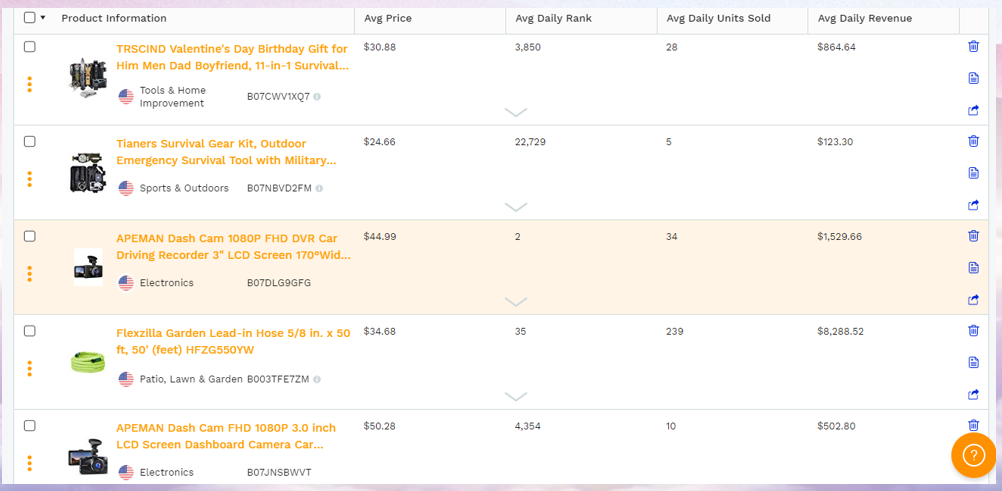Screen dimensions: 1002x491
Task: Click info icon next to ASIN B003TFE7ZM
Action: tap(317, 379)
